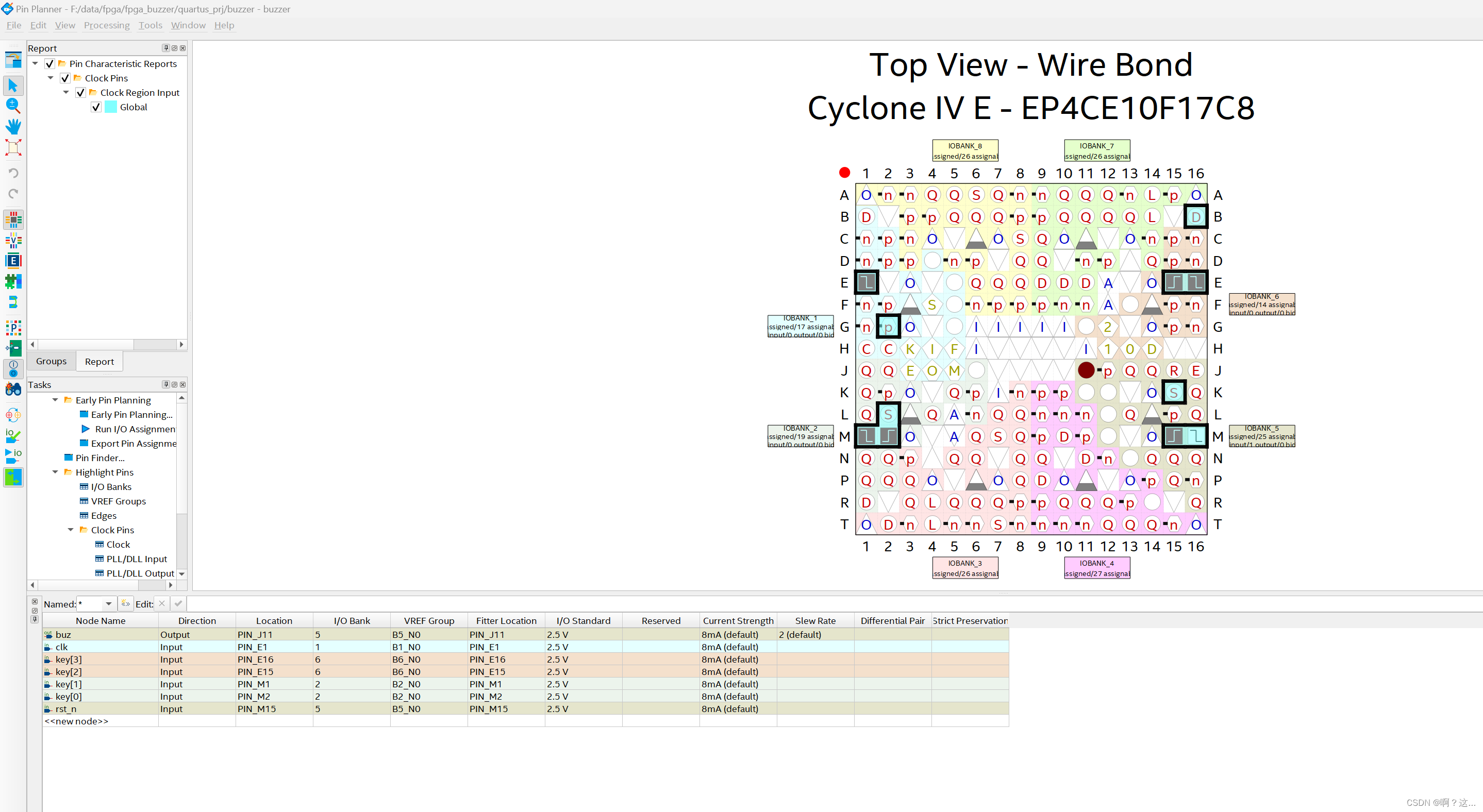Float the Tasks panel
Screen dimensions: 1483x812
click(174, 384)
